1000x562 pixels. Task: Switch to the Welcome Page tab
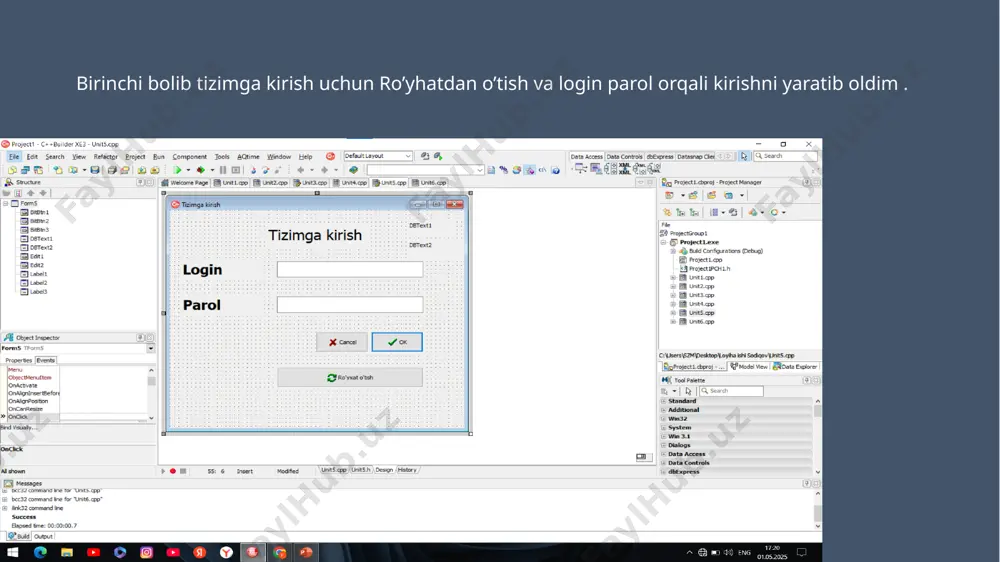(x=186, y=182)
